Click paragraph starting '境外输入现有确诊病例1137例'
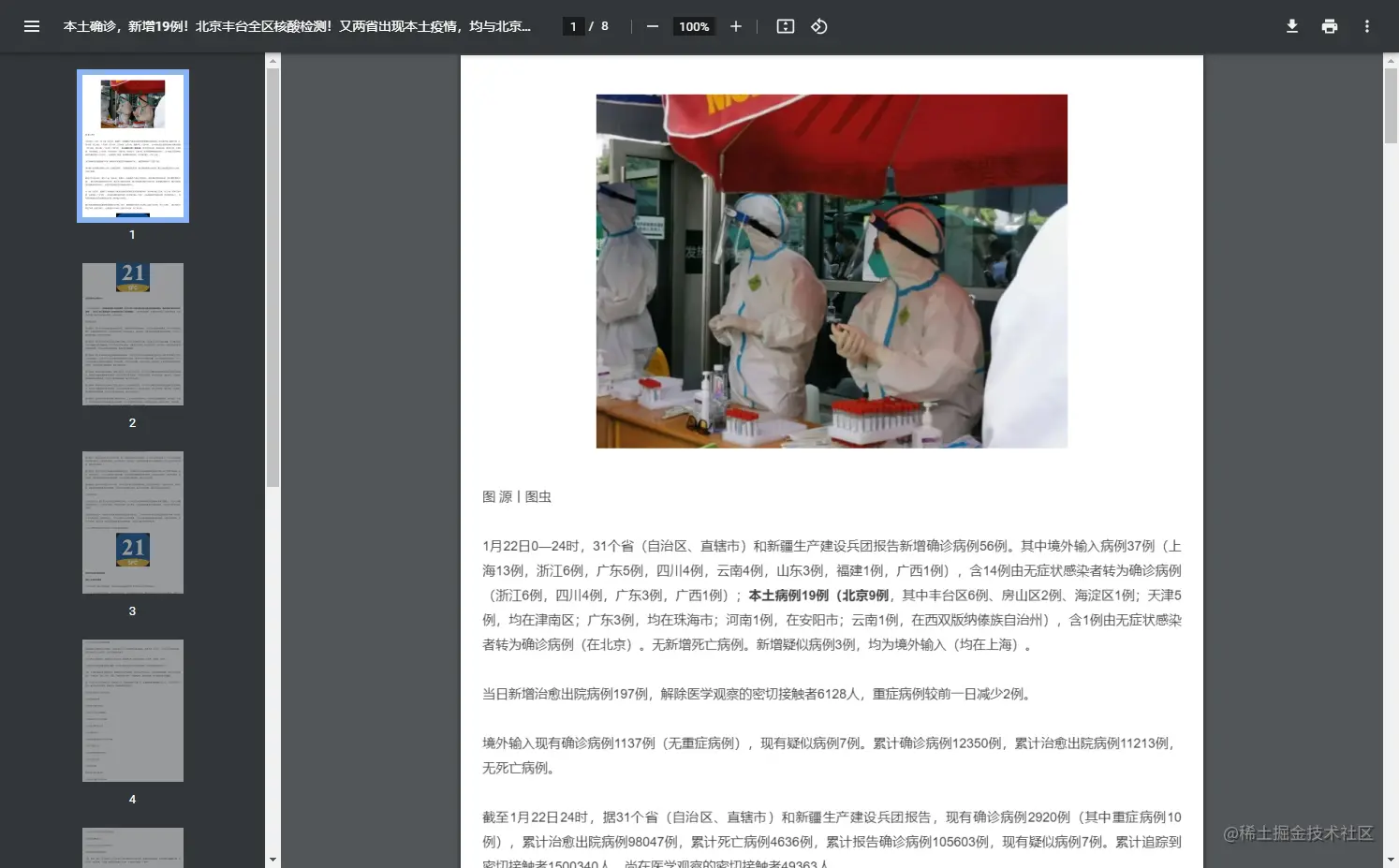 point(832,755)
